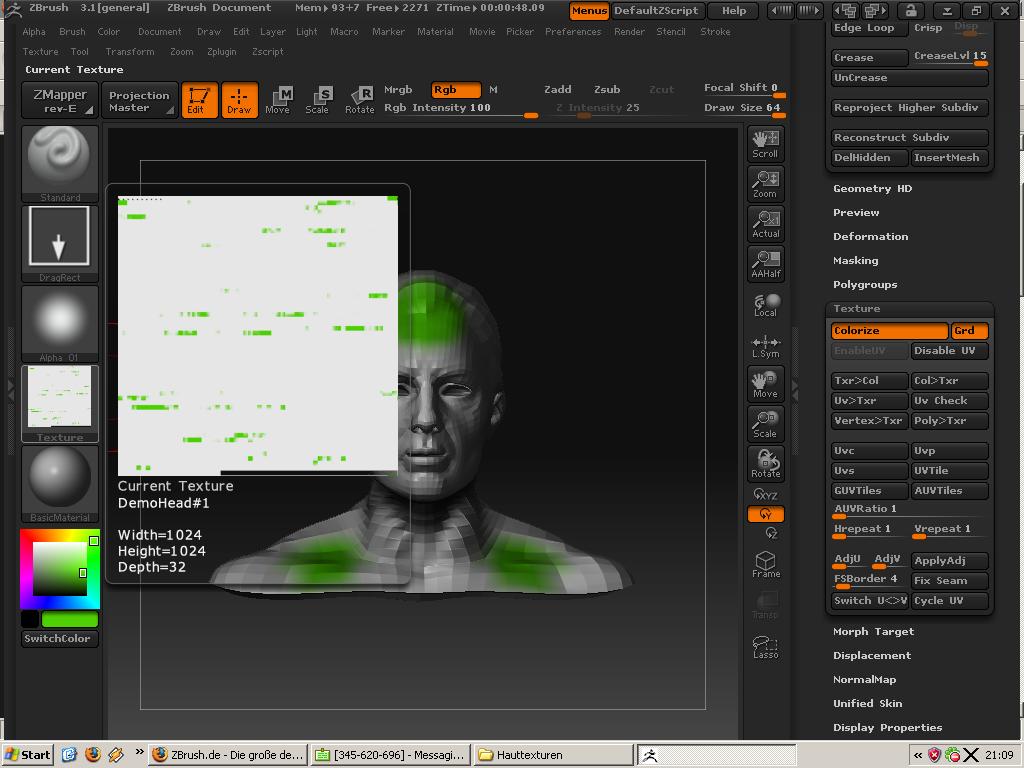Toggle the Rgb color mode

[x=455, y=90]
